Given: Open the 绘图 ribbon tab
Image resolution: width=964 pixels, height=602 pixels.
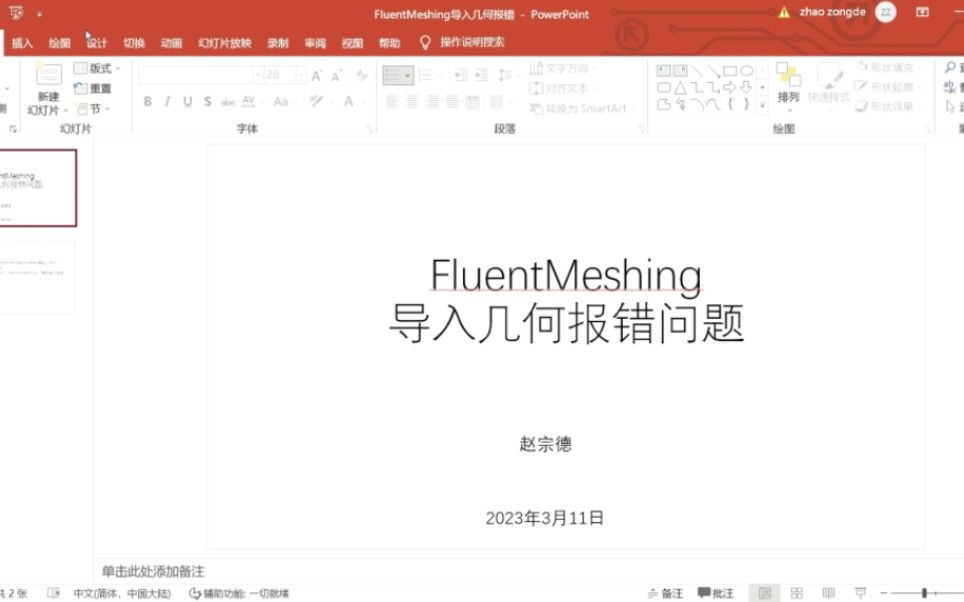Looking at the screenshot, I should (x=60, y=43).
